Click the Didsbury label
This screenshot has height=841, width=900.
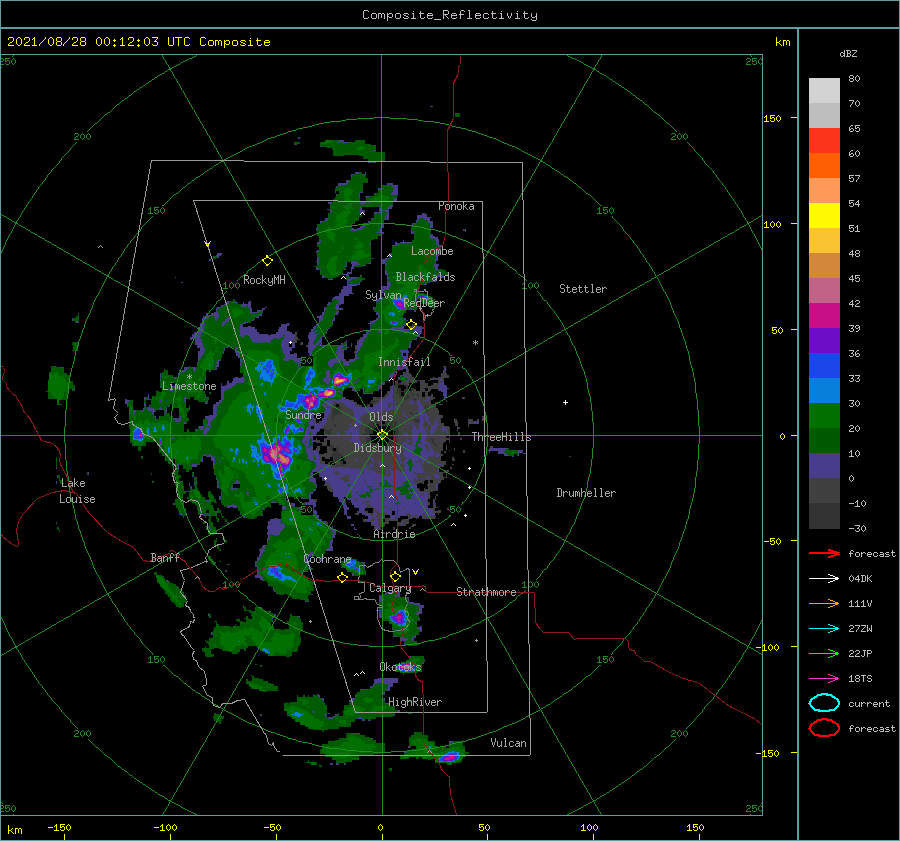tap(377, 448)
